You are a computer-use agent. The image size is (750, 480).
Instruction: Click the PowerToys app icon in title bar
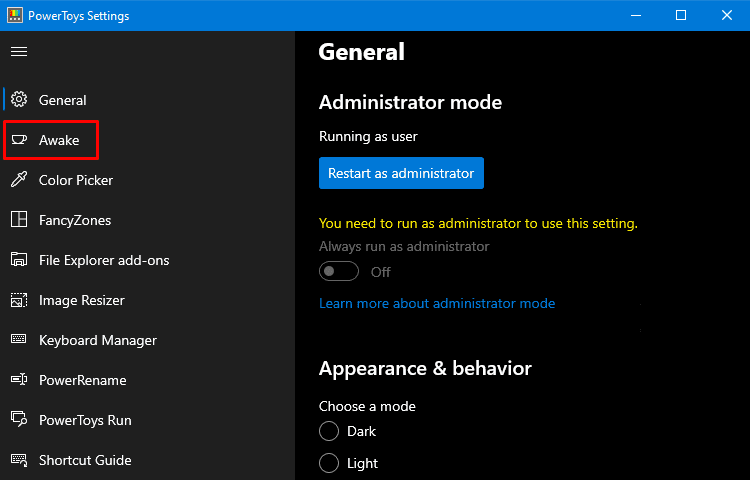15,16
